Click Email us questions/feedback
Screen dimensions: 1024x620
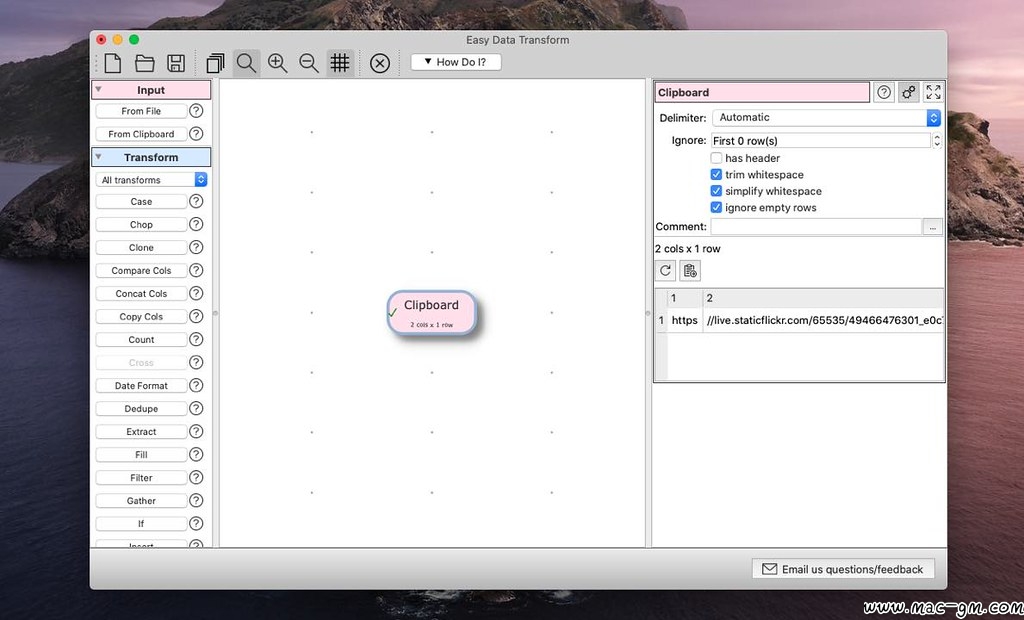pos(842,569)
